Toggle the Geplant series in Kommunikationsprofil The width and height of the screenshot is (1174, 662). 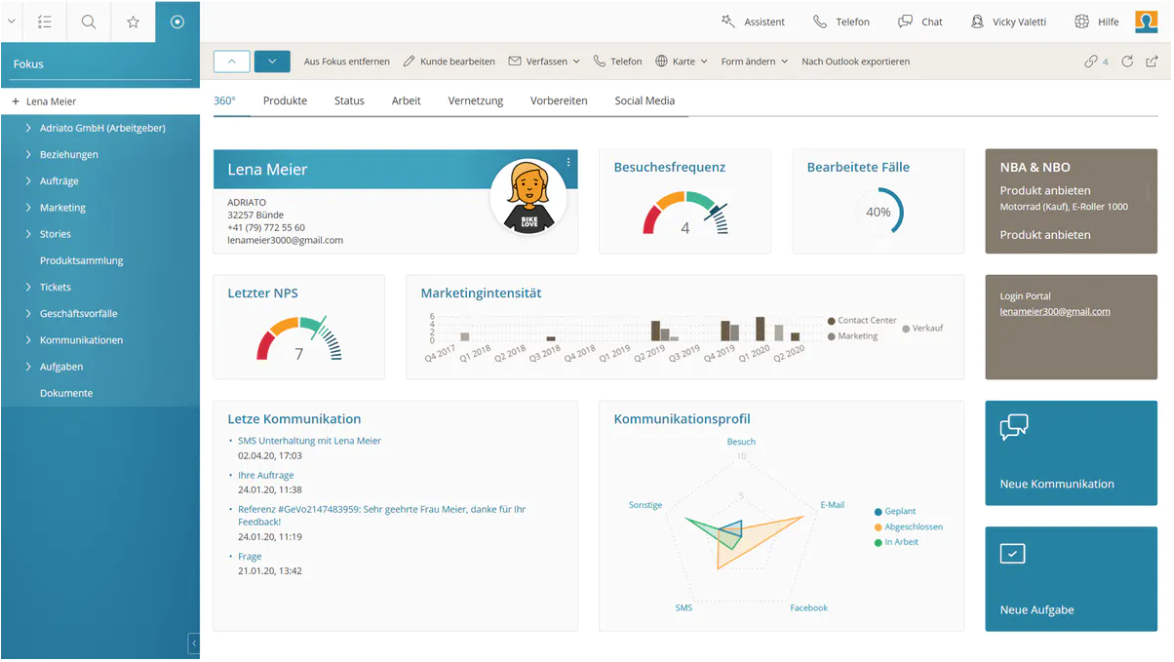coord(896,511)
